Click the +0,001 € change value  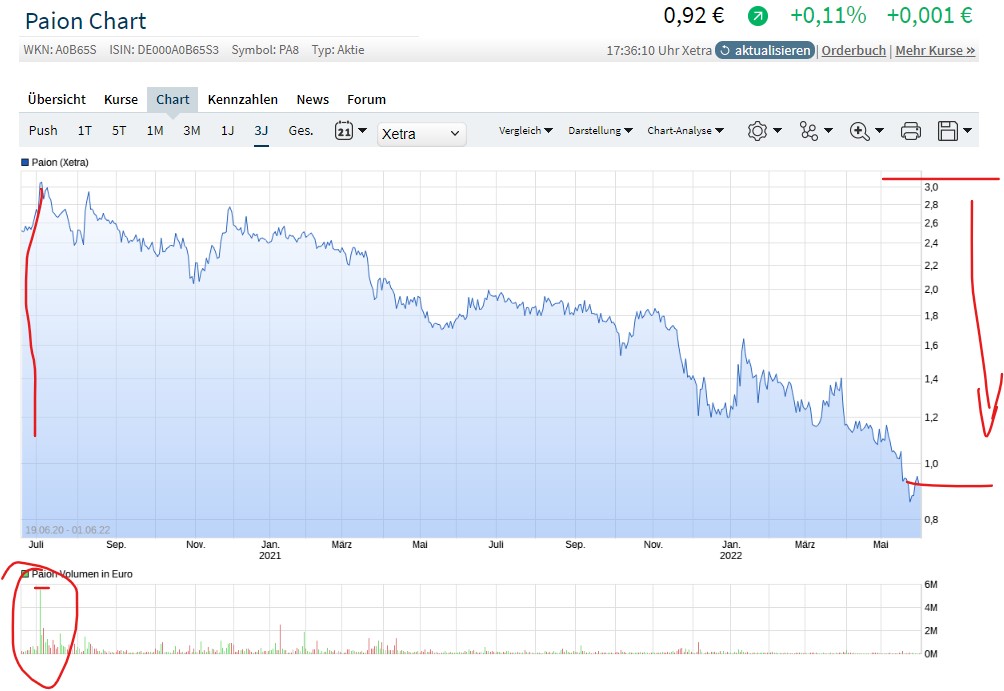tap(929, 15)
